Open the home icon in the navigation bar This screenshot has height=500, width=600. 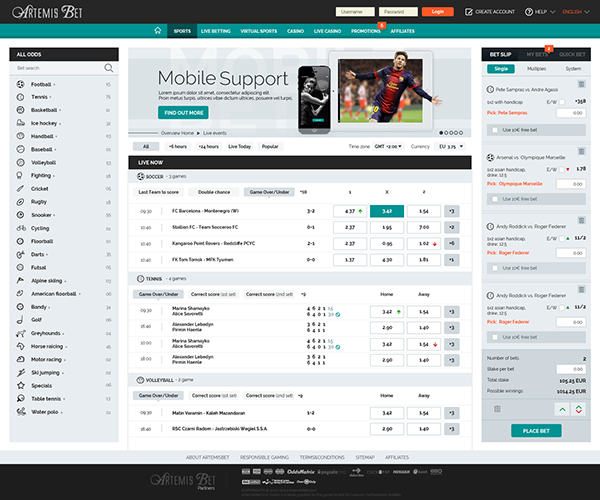pyautogui.click(x=158, y=31)
